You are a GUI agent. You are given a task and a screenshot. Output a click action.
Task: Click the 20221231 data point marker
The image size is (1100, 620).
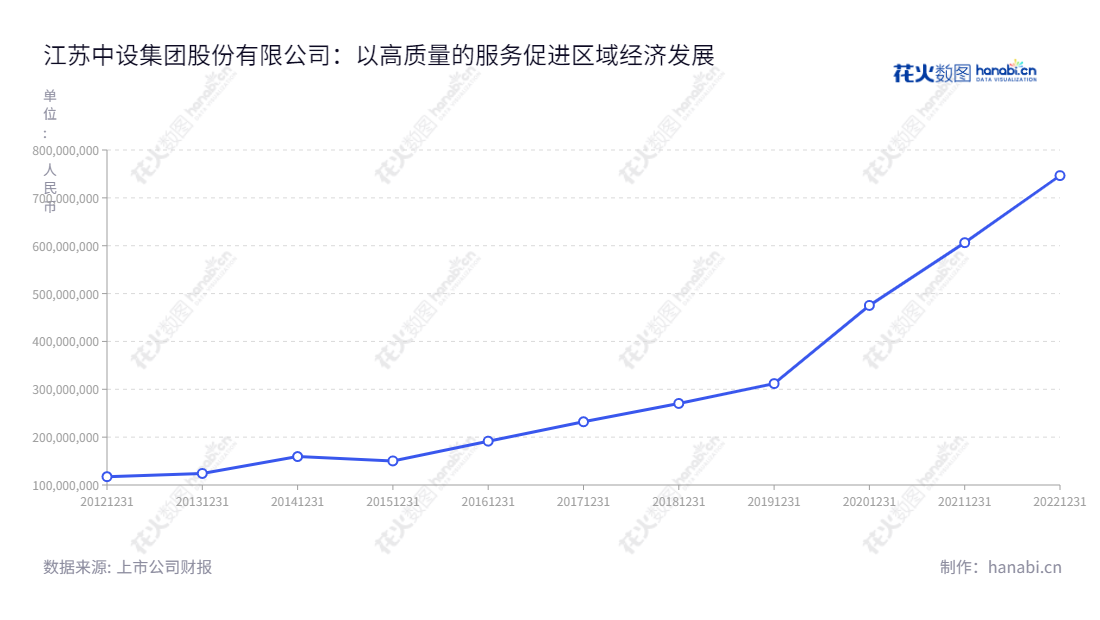pos(1060,175)
